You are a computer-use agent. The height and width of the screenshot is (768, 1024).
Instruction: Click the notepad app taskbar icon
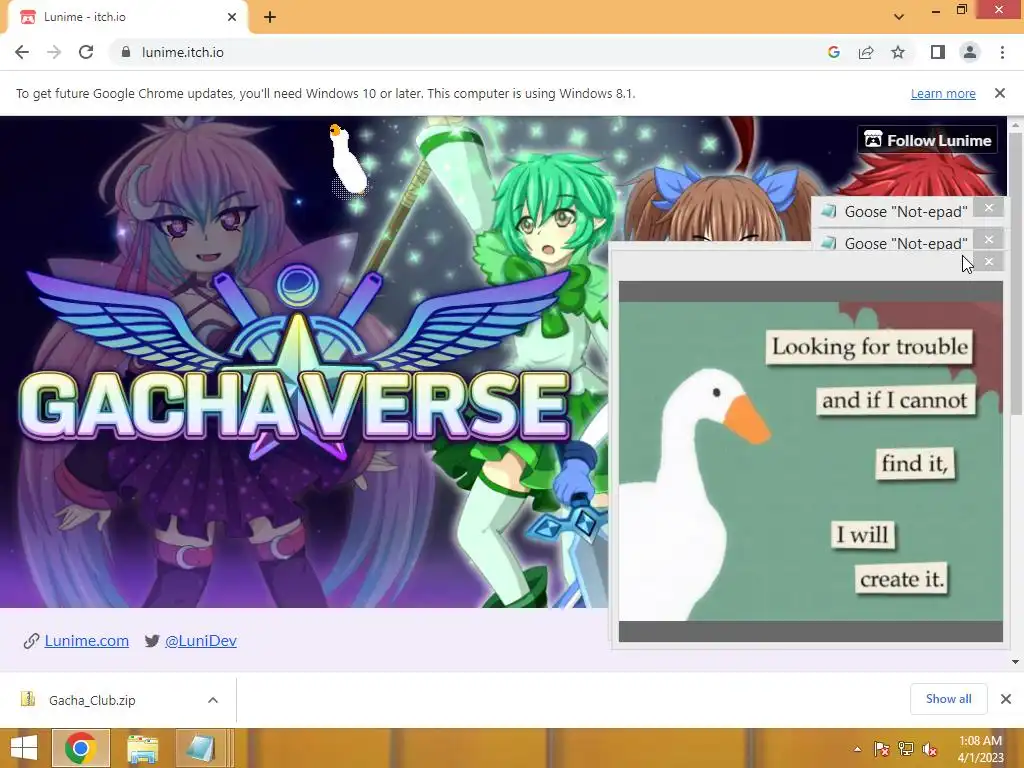pyautogui.click(x=202, y=748)
